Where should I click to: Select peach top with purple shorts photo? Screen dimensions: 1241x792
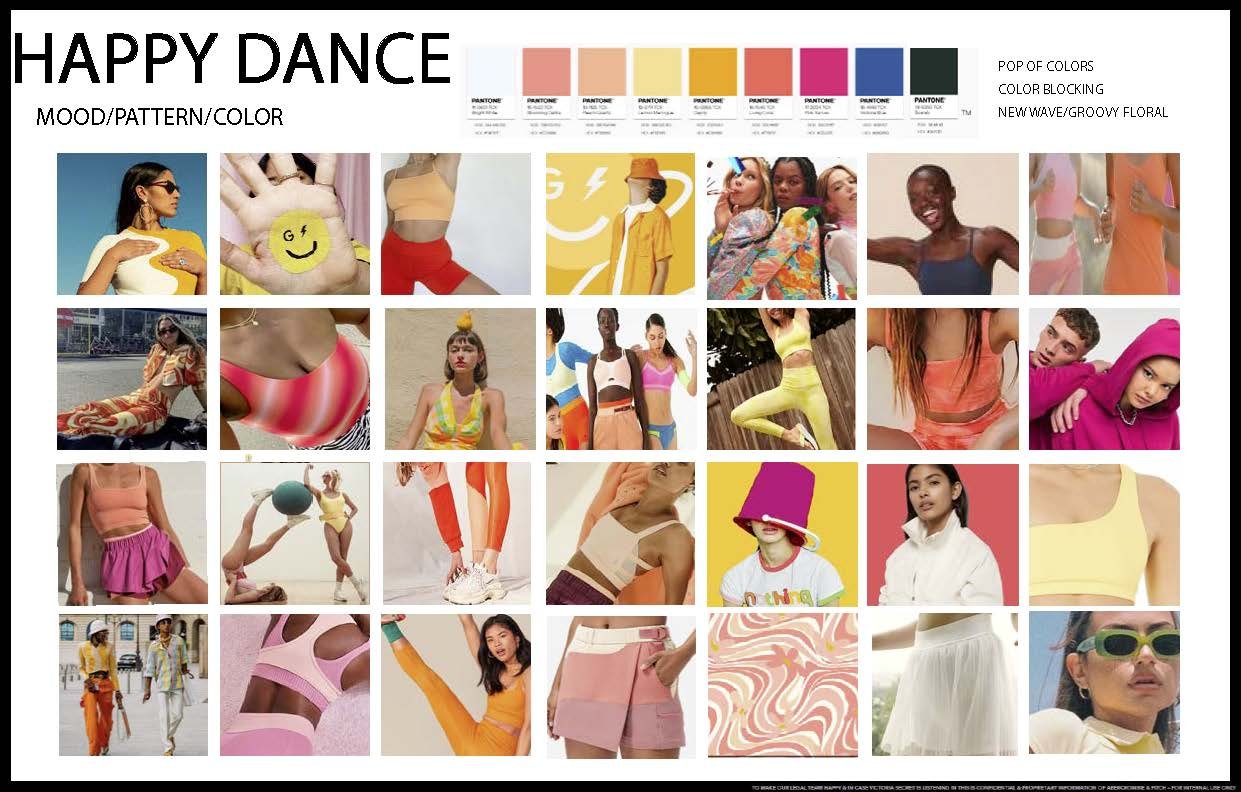tap(132, 534)
